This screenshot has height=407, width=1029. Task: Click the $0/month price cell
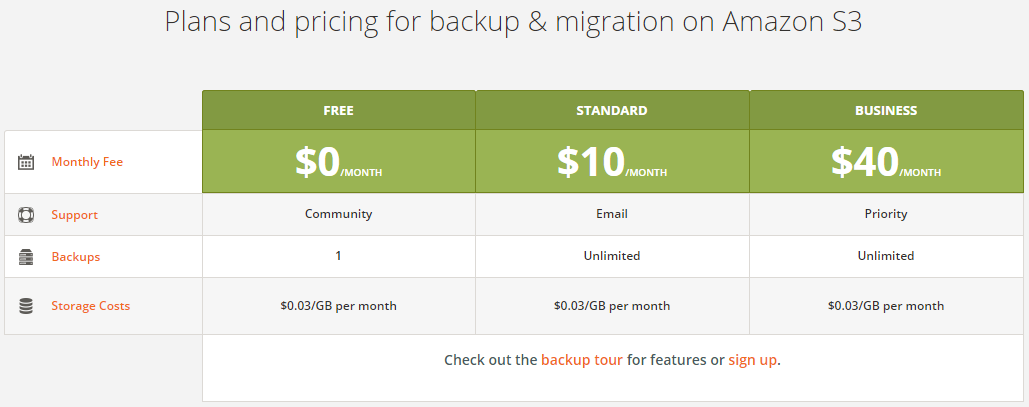click(x=338, y=162)
